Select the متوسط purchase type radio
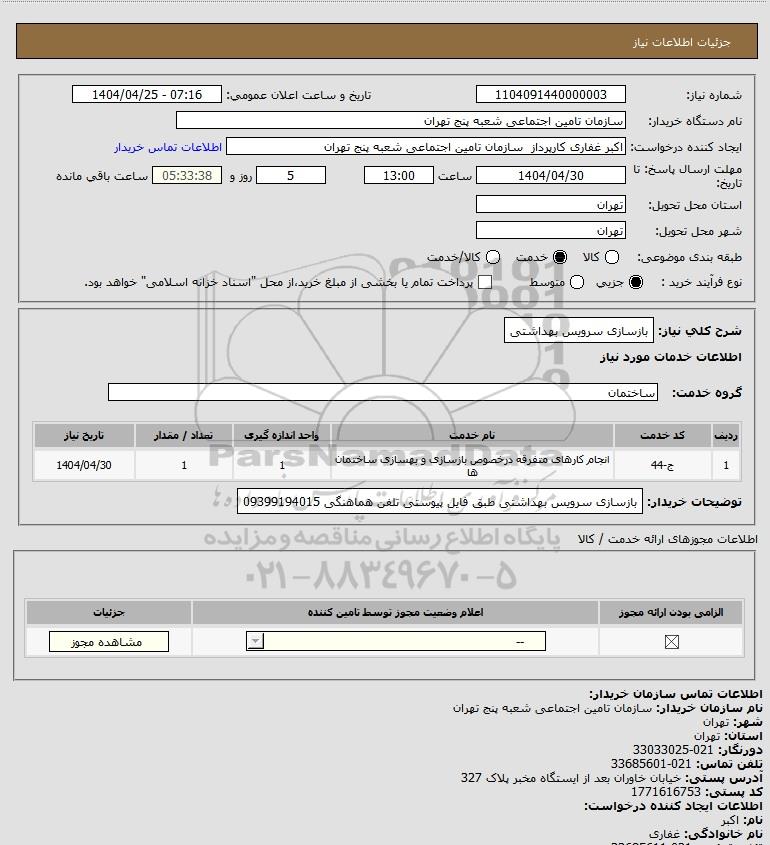 click(577, 282)
